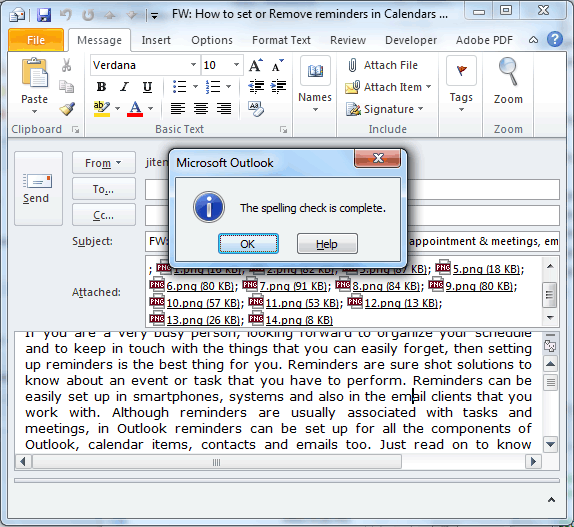Click the Cut scissors icon
The image size is (574, 527).
pos(66,65)
